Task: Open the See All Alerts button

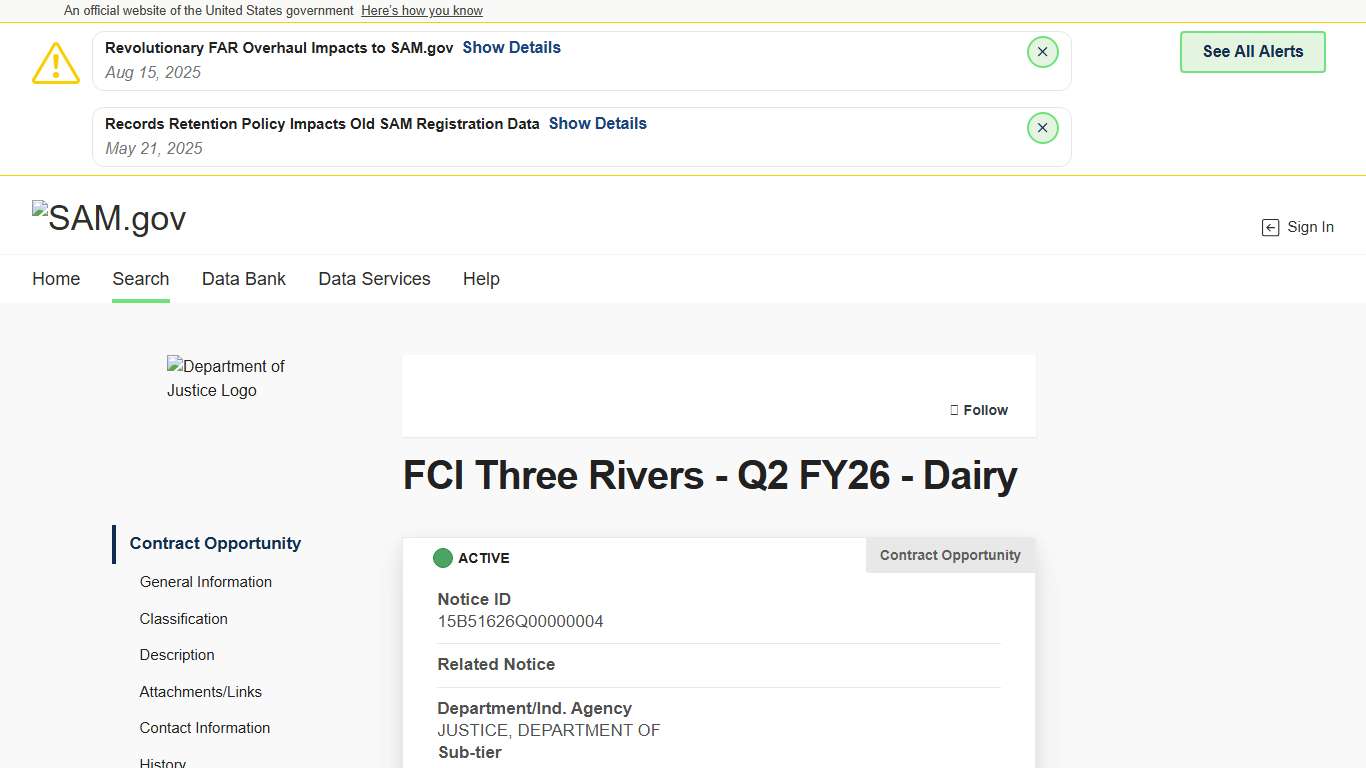Action: coord(1252,52)
